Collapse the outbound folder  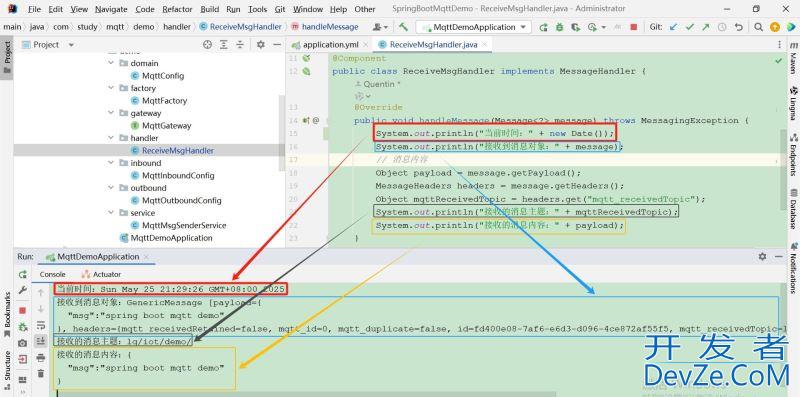point(111,188)
